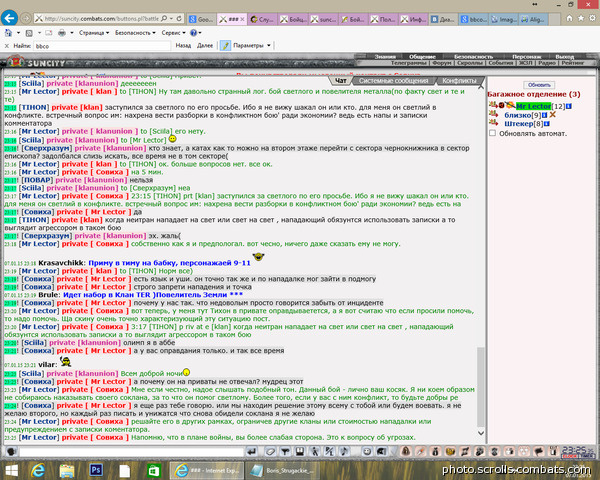Click the Mr Lector name in user list
Image resolution: width=600 pixels, height=480 pixels.
point(533,106)
